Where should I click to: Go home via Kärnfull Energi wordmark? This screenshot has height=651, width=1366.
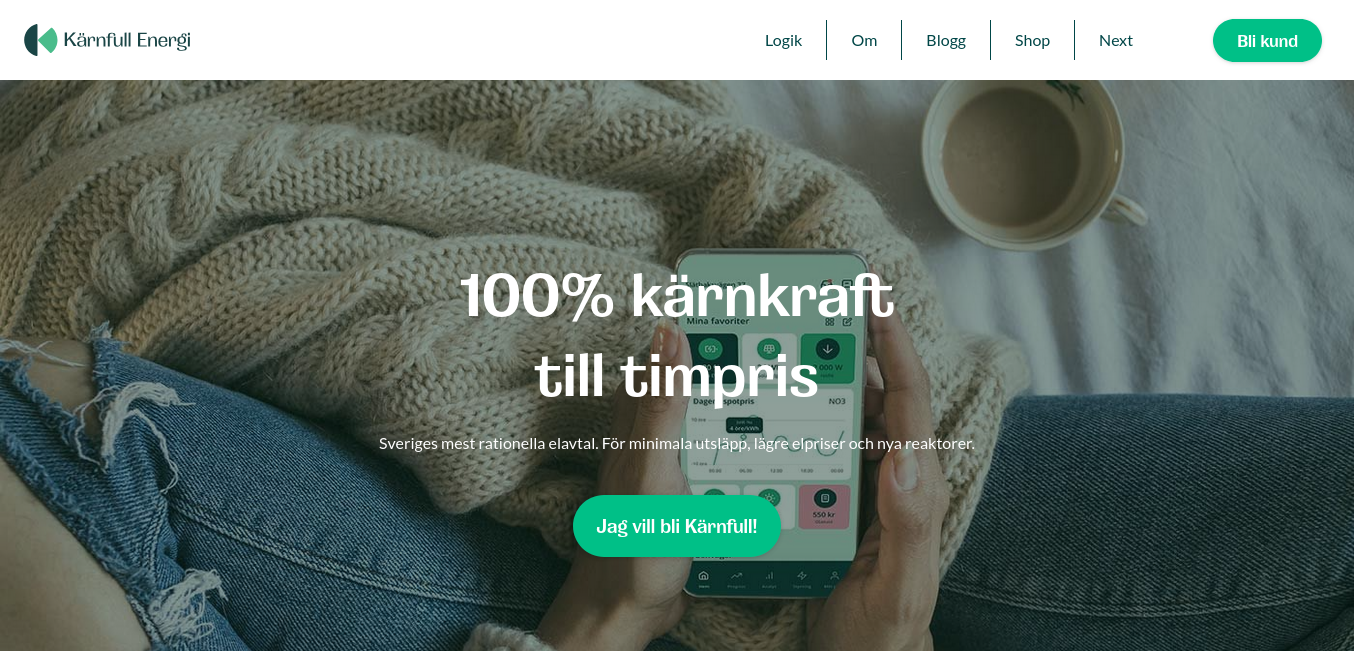127,40
